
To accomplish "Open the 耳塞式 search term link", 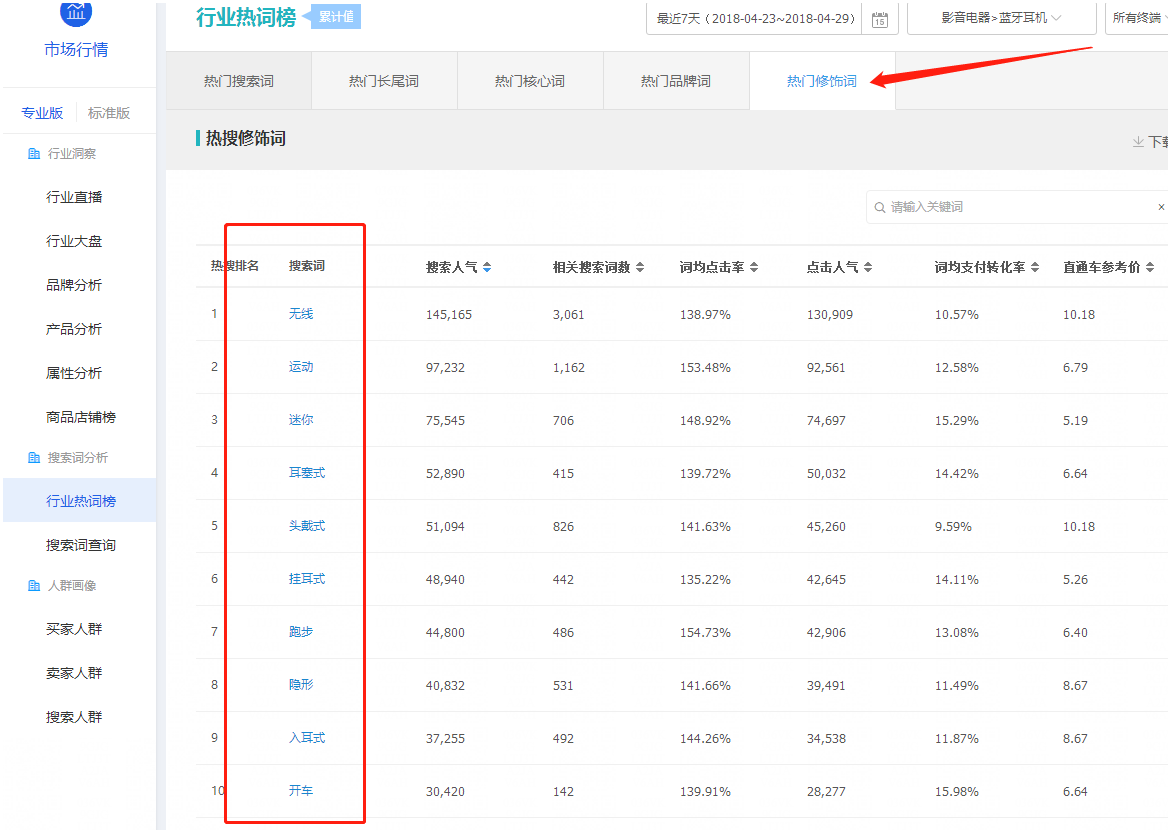I will pos(307,473).
